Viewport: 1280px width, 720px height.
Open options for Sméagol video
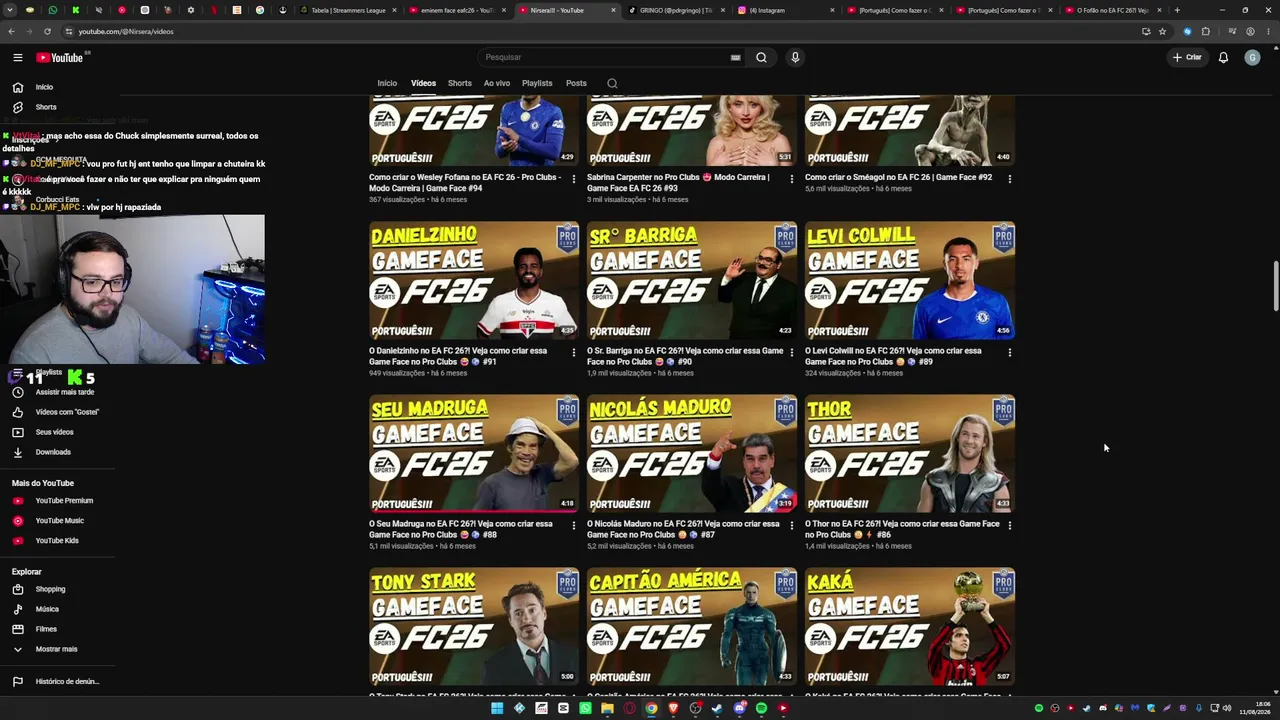[x=1010, y=179]
